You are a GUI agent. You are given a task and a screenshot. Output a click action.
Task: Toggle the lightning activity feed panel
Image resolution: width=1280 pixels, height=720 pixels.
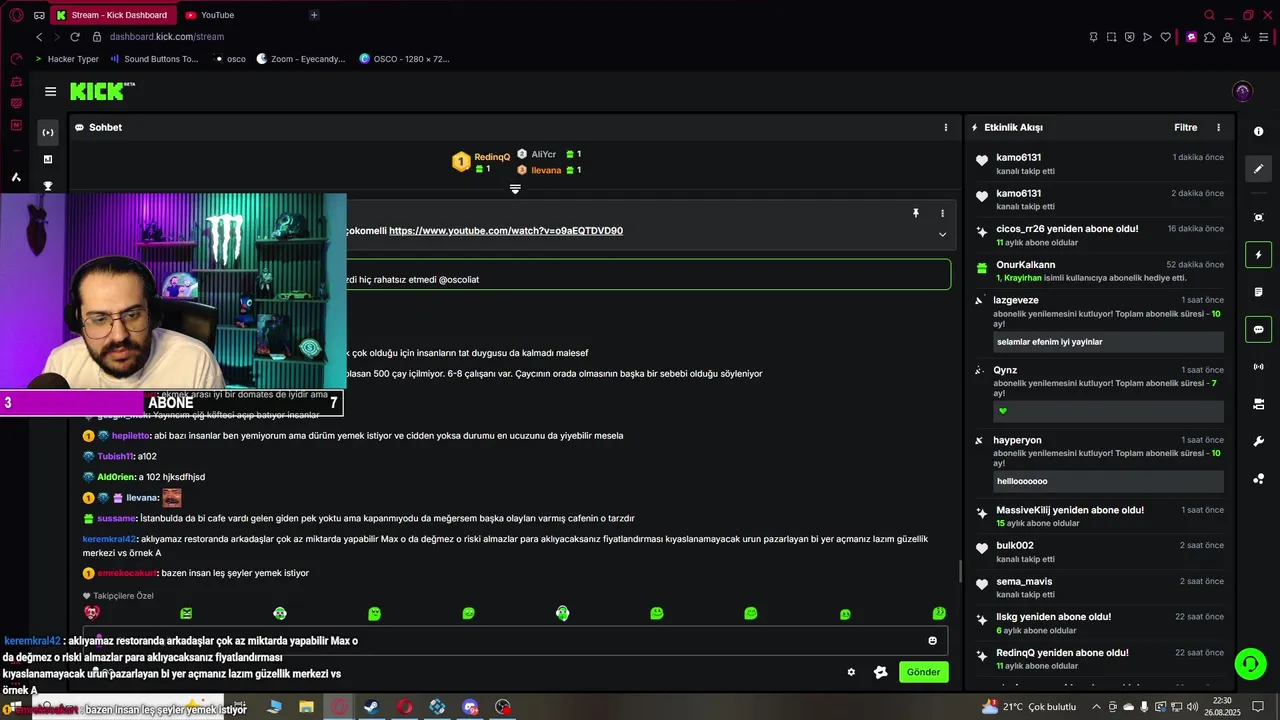[1258, 255]
